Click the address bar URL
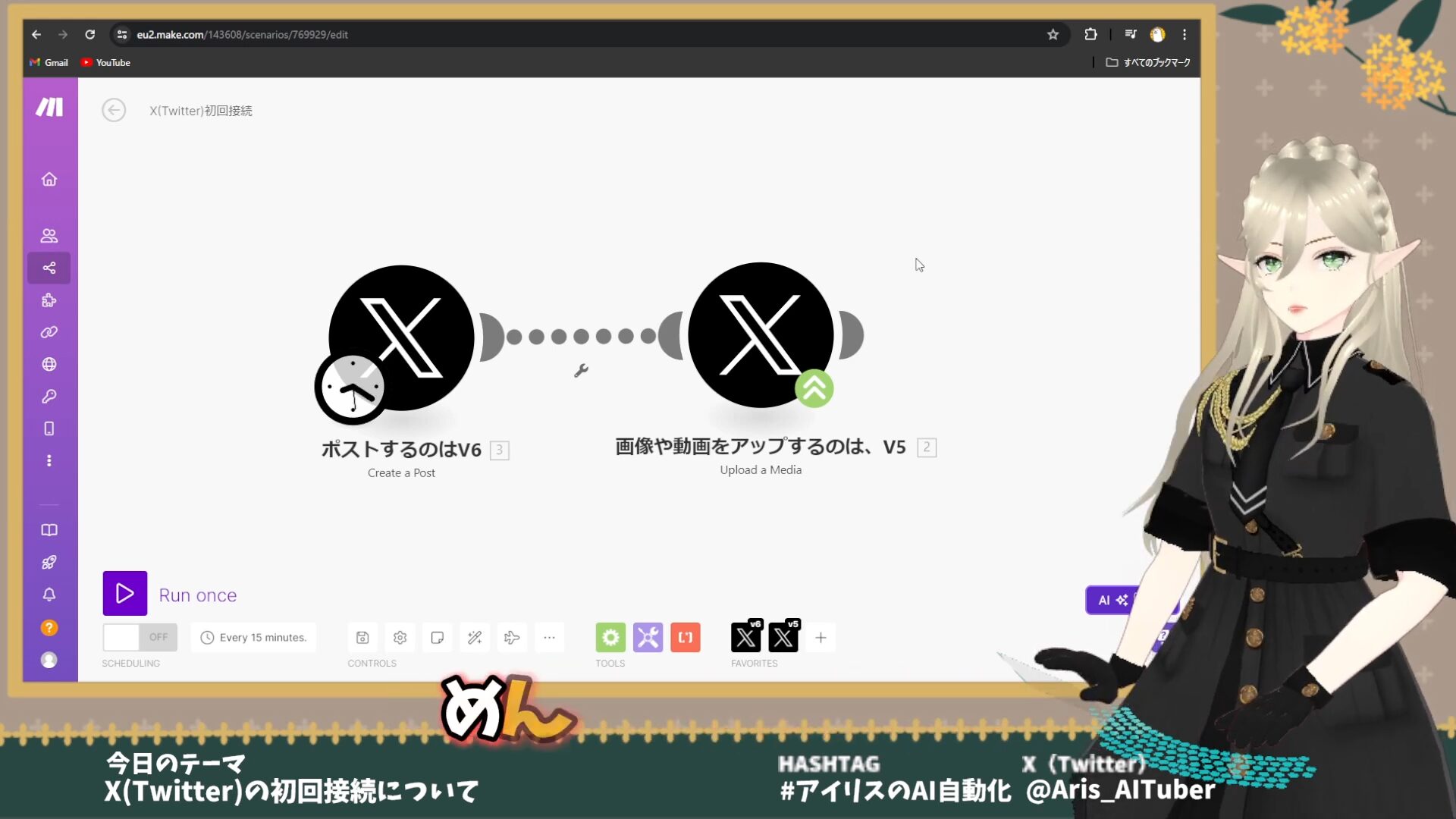This screenshot has width=1456, height=819. [x=242, y=35]
